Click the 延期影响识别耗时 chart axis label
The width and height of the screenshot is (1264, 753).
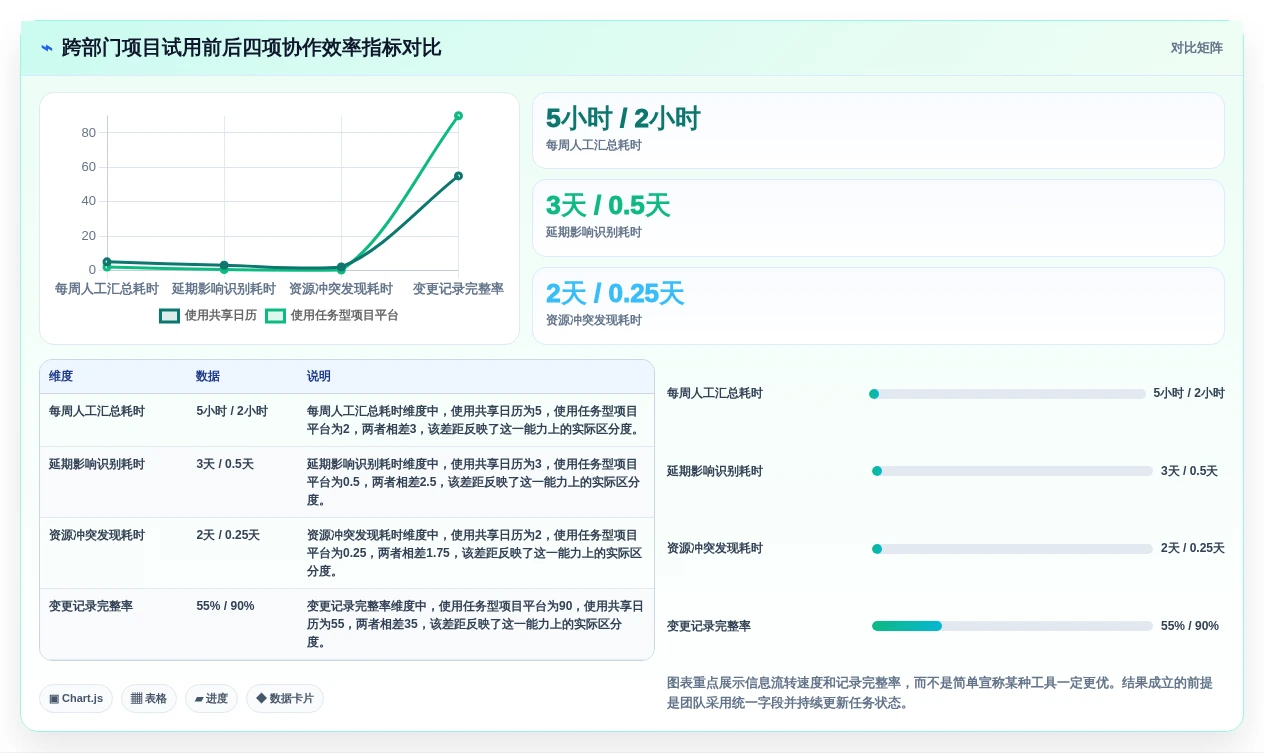(x=224, y=288)
